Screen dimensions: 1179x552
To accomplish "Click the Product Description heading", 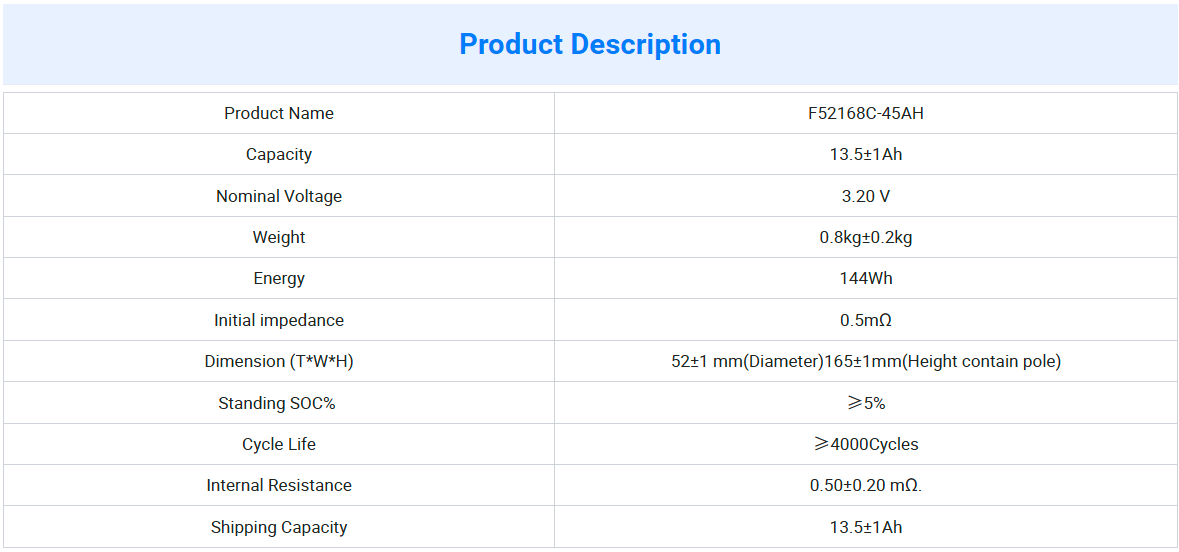I will tap(590, 44).
